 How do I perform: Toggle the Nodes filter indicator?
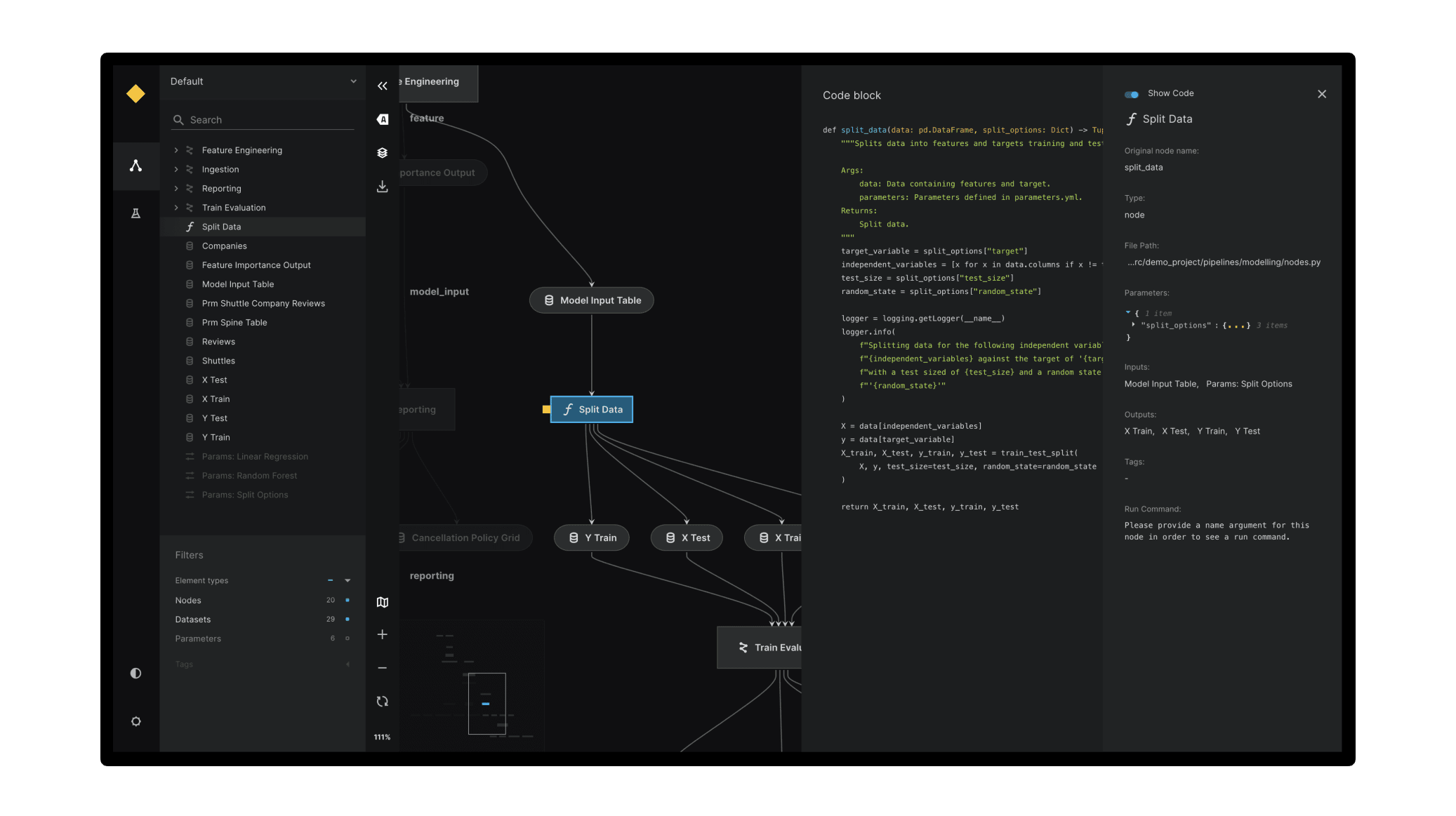[347, 600]
